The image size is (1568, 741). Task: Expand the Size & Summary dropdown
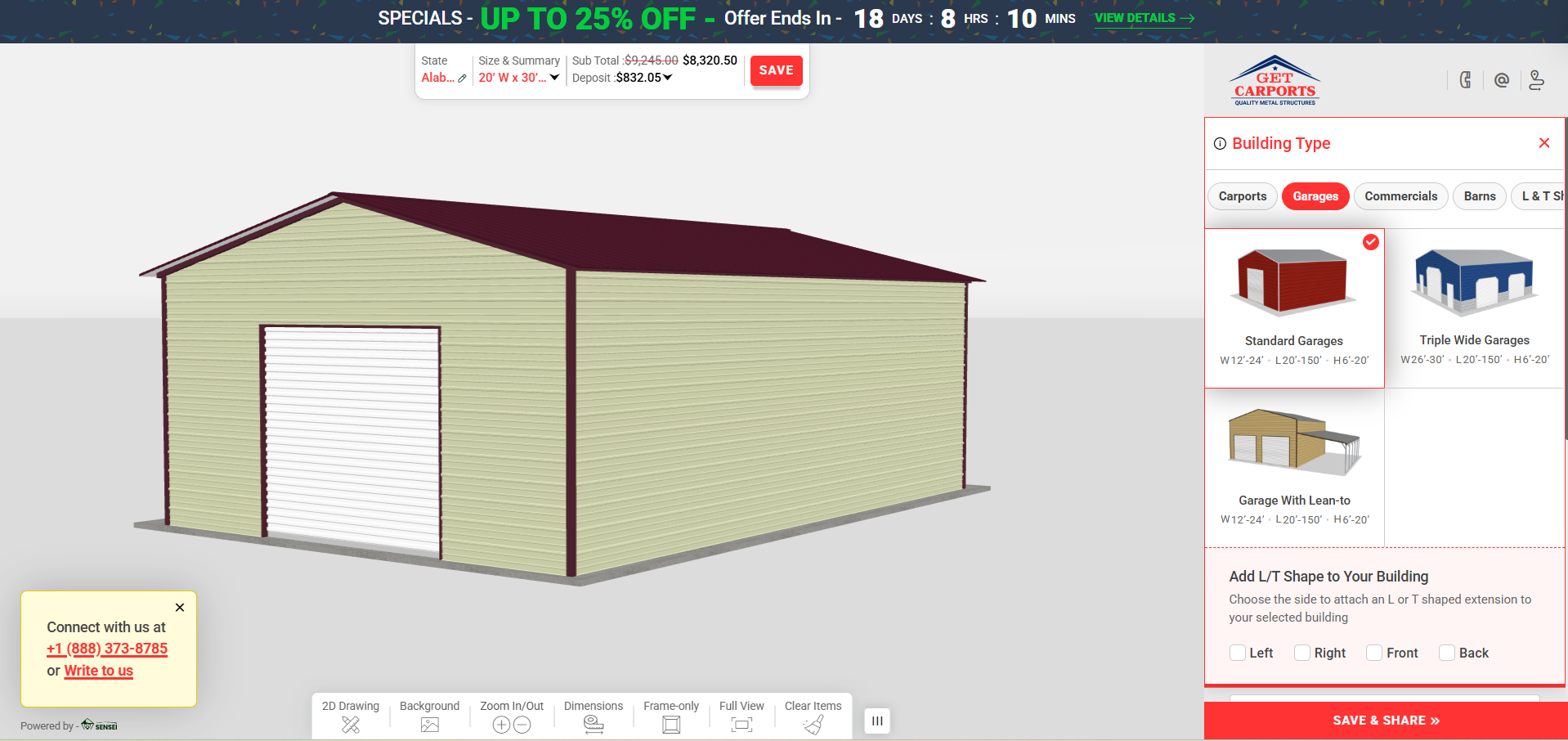click(x=554, y=78)
